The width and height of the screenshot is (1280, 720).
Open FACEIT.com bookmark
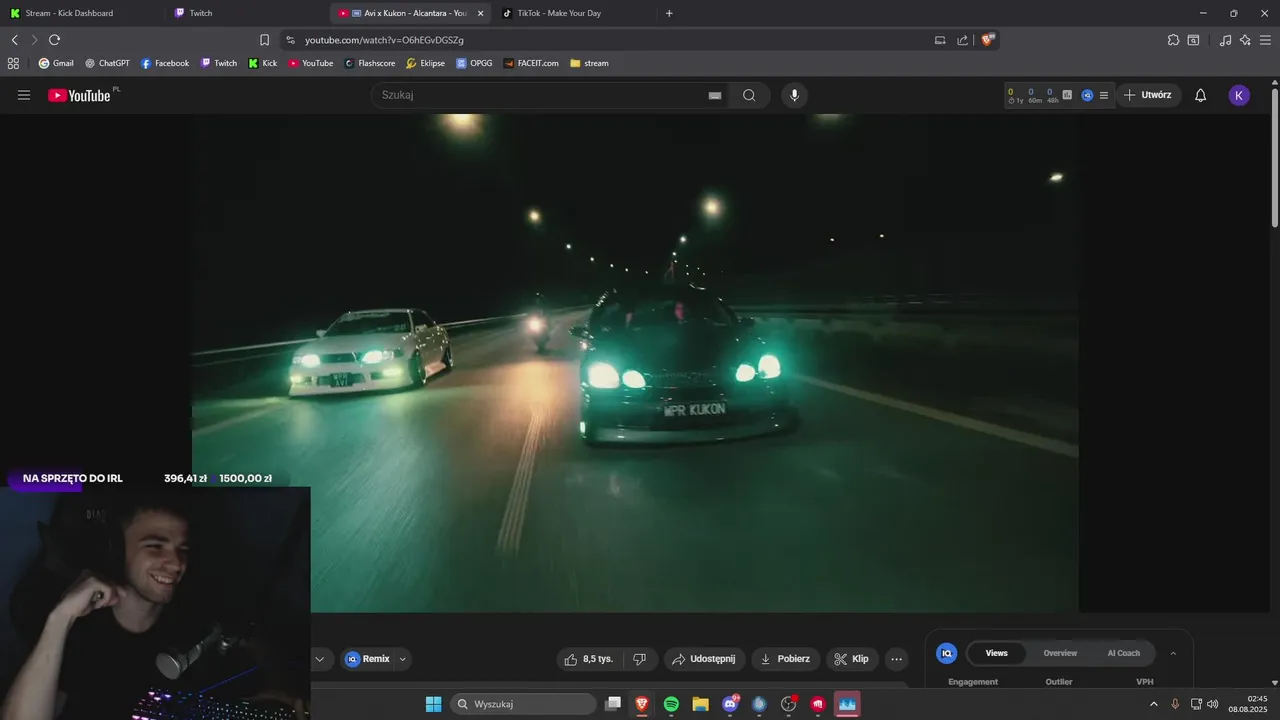point(531,63)
